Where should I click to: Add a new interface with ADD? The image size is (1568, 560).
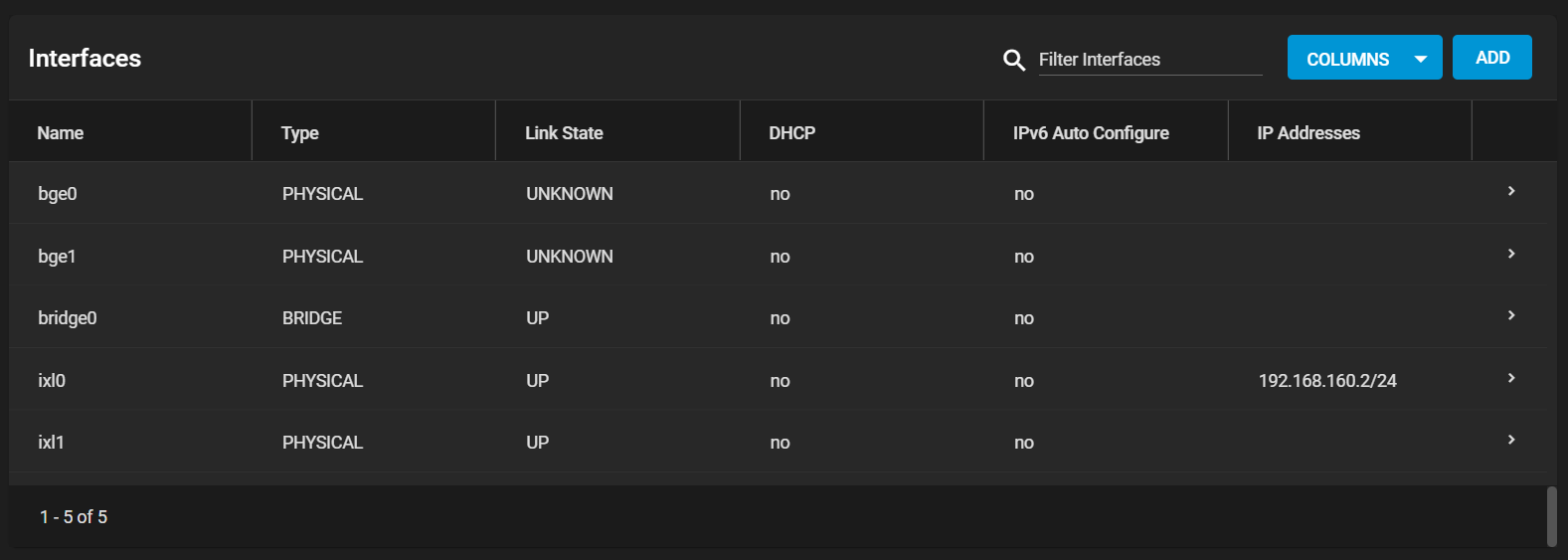click(x=1491, y=58)
